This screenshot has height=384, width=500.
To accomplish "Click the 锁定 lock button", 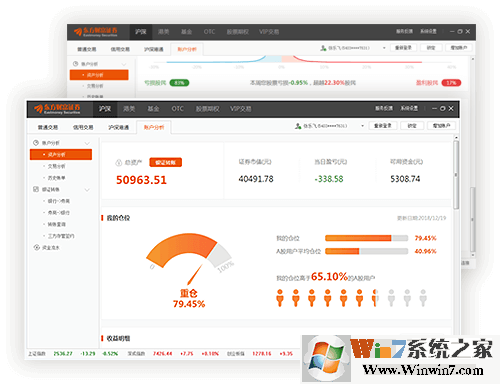I will pos(412,126).
